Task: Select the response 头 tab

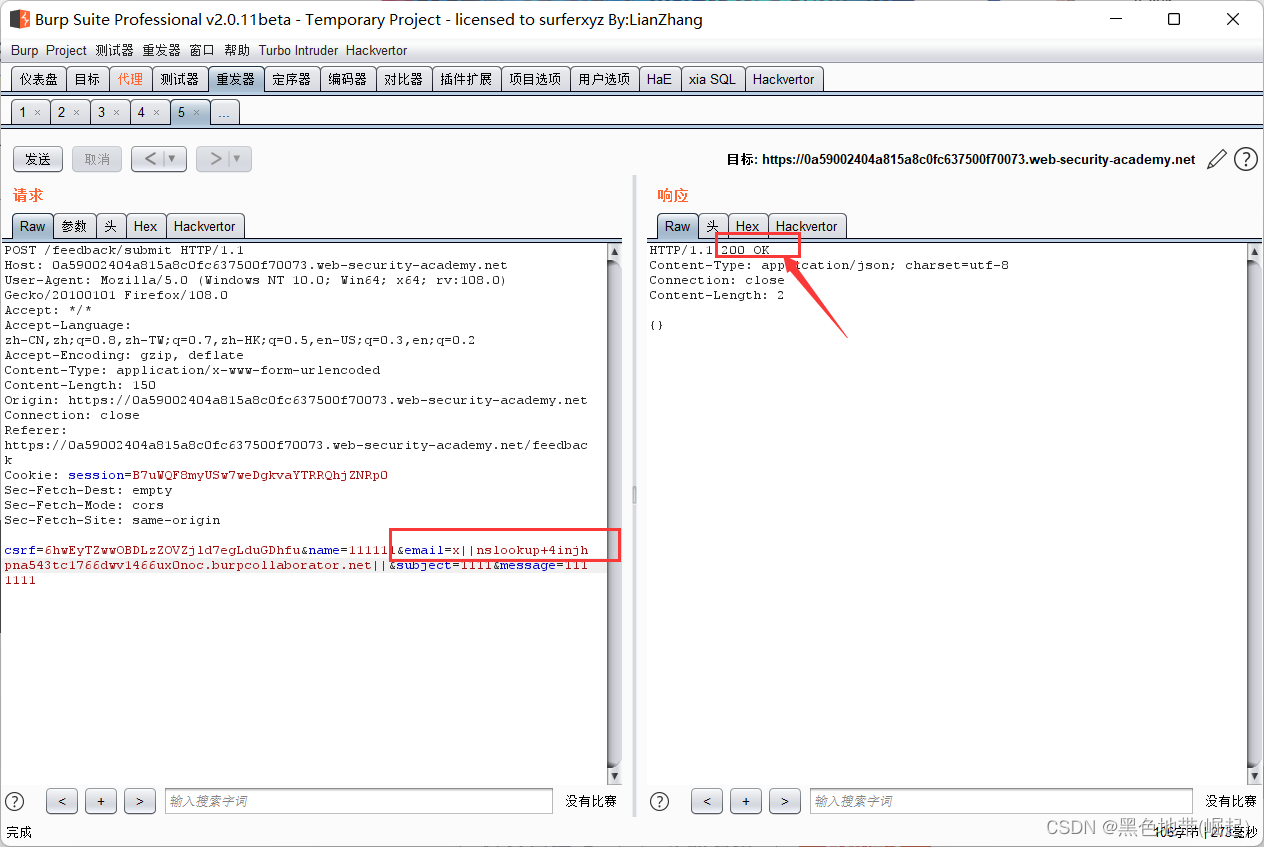Action: coord(713,226)
